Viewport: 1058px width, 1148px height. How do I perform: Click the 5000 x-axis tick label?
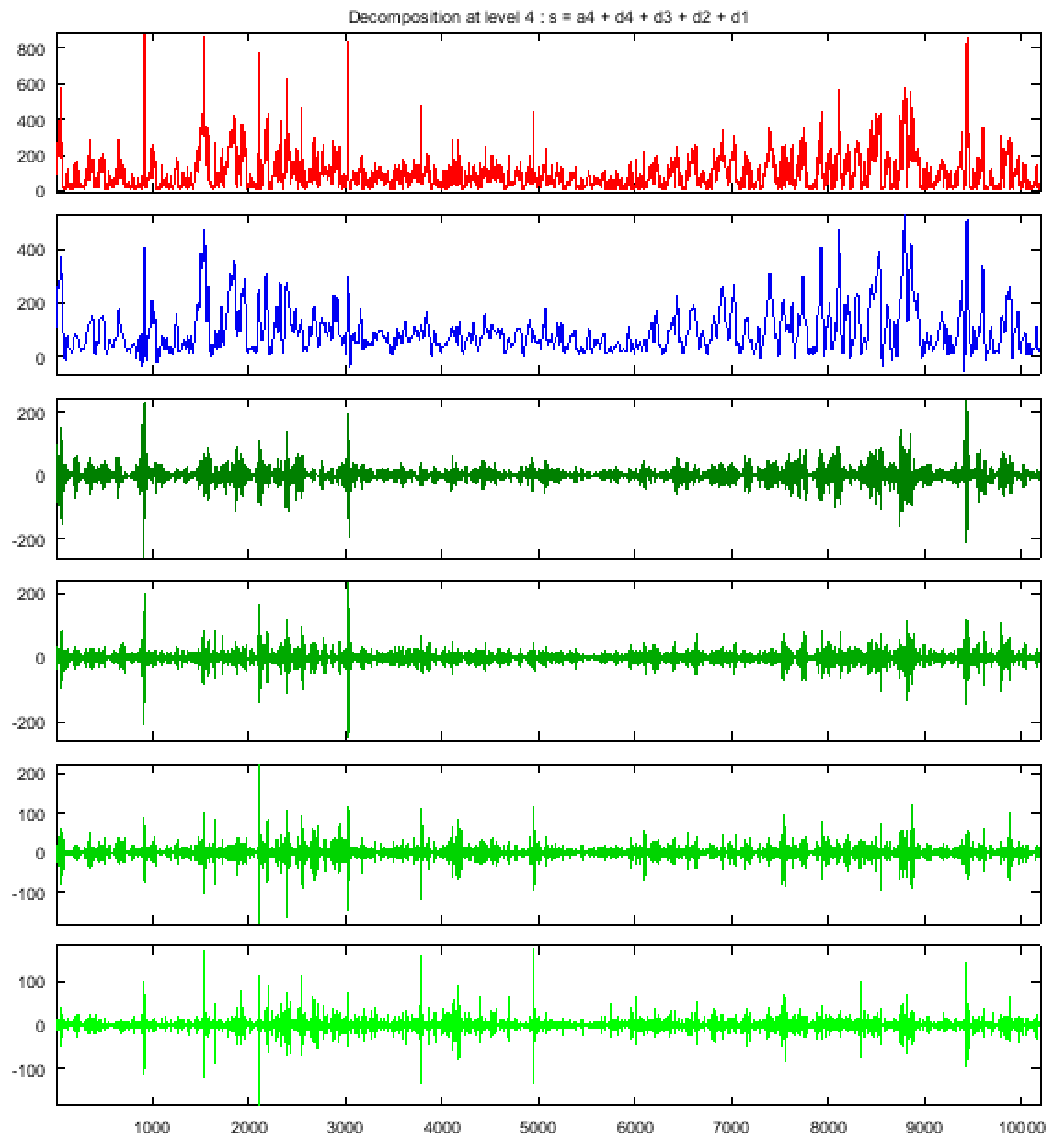[538, 1128]
